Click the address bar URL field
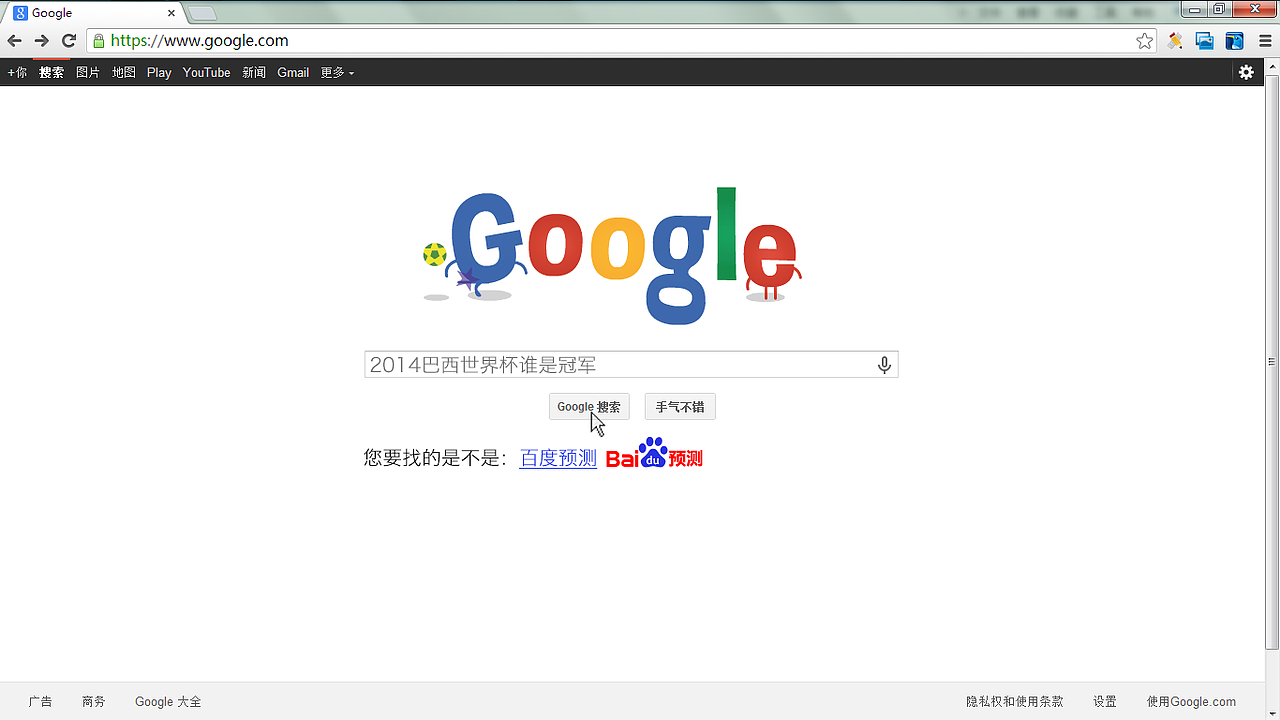1280x720 pixels. (620, 41)
